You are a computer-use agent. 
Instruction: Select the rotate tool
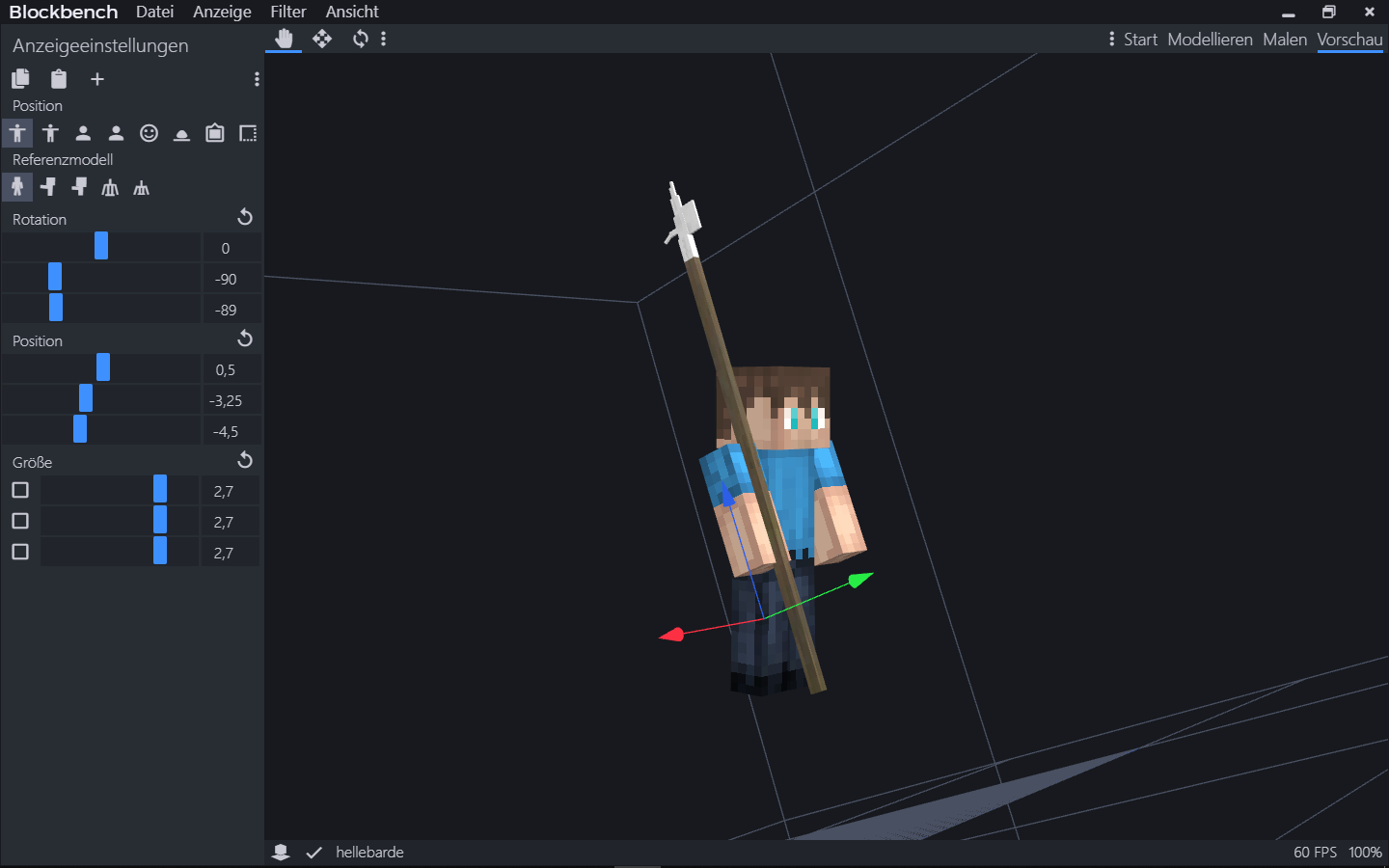click(360, 39)
